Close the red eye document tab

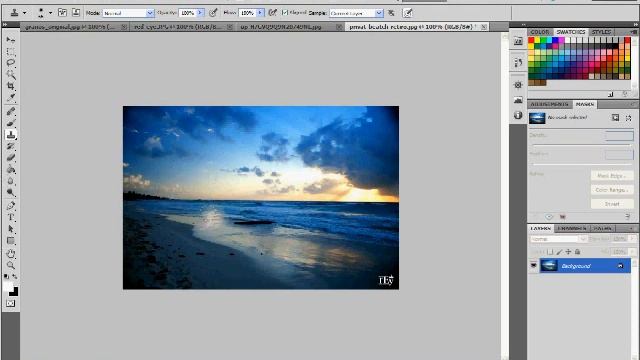[x=230, y=27]
